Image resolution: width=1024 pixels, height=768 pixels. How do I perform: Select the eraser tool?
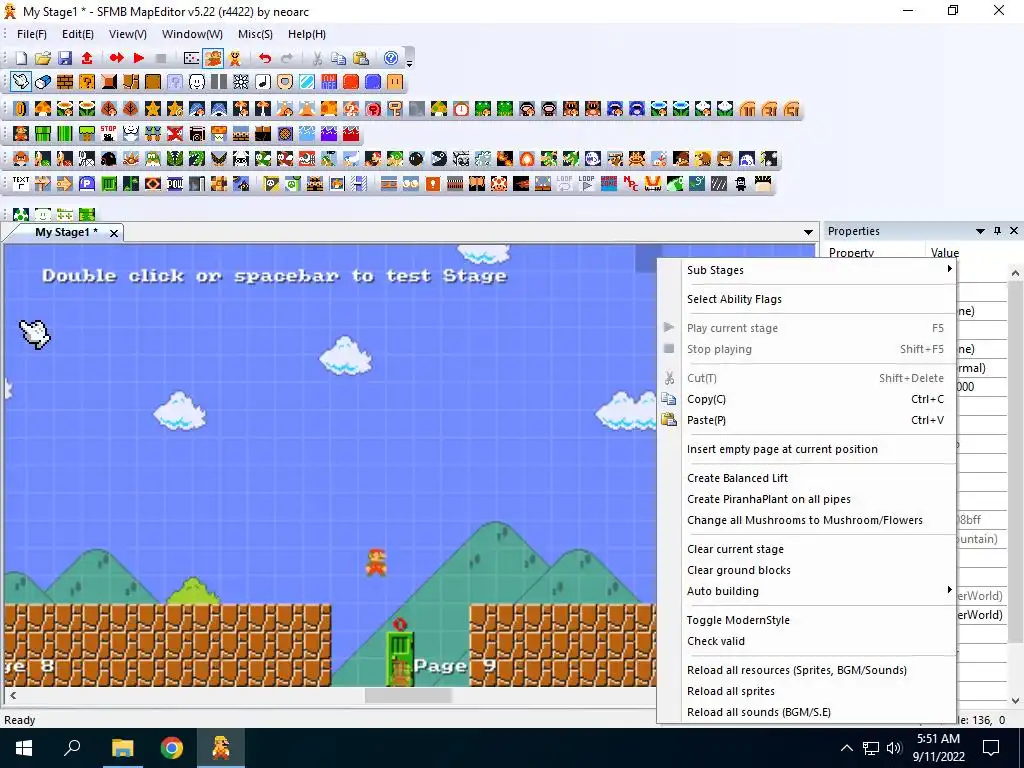(43, 82)
